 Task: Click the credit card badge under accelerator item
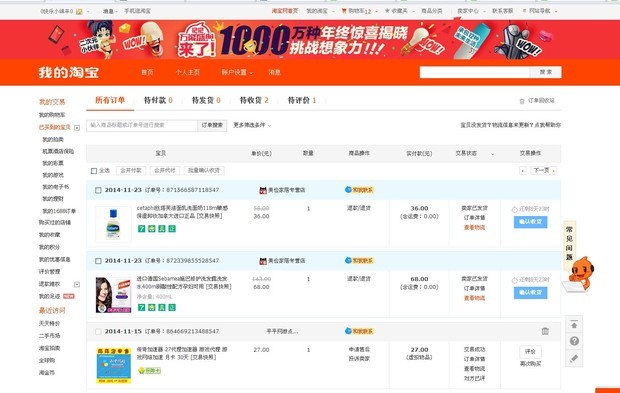(149, 370)
